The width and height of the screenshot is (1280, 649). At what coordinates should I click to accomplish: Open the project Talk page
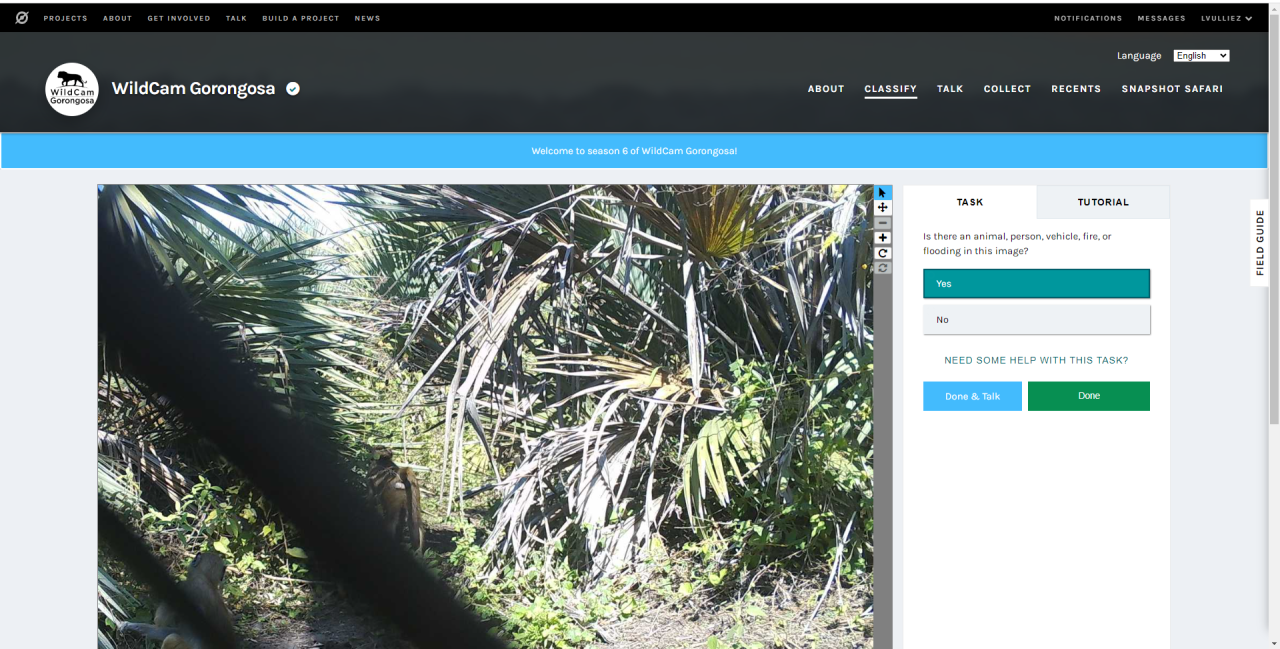coord(950,89)
